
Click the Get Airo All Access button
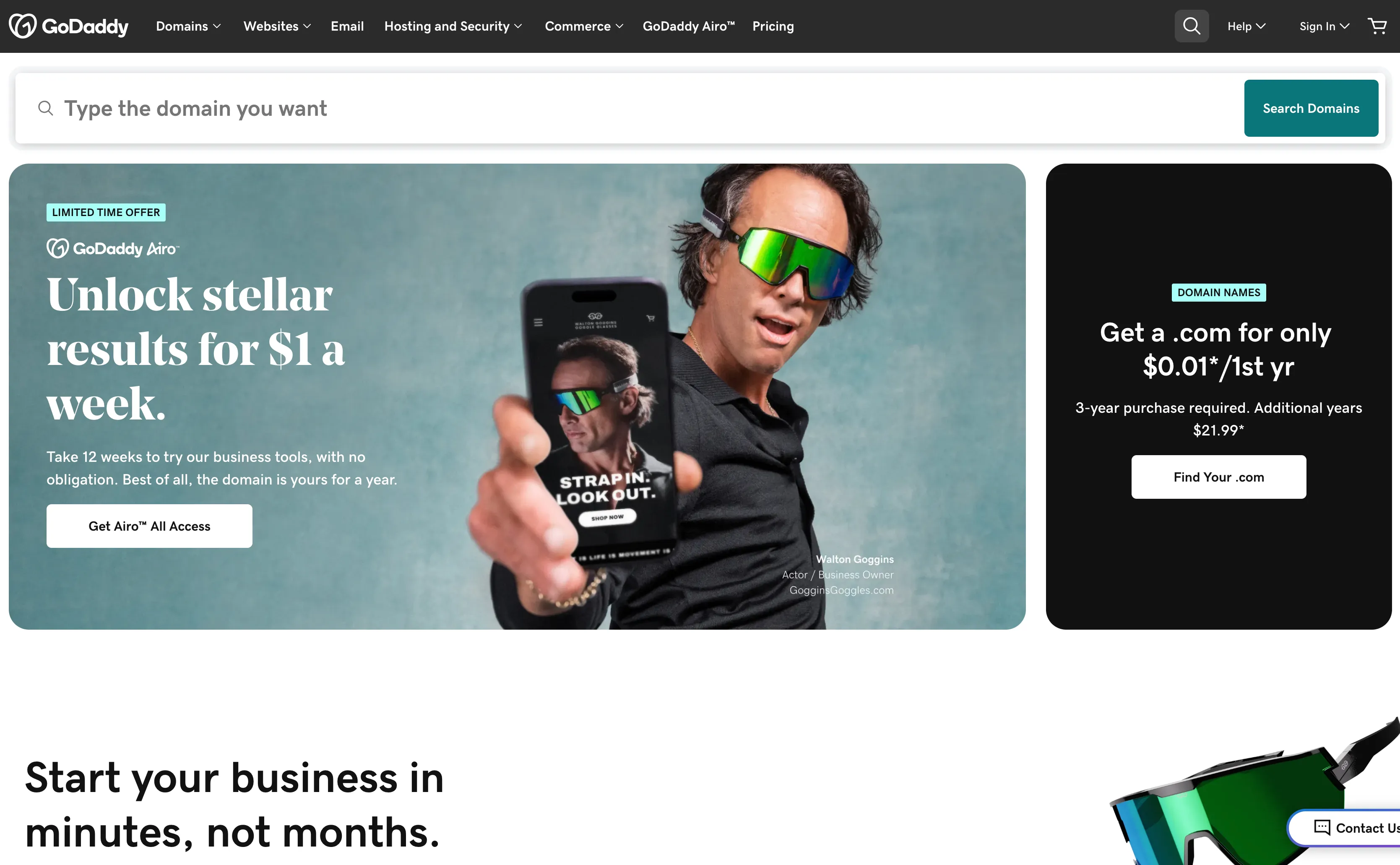click(149, 526)
